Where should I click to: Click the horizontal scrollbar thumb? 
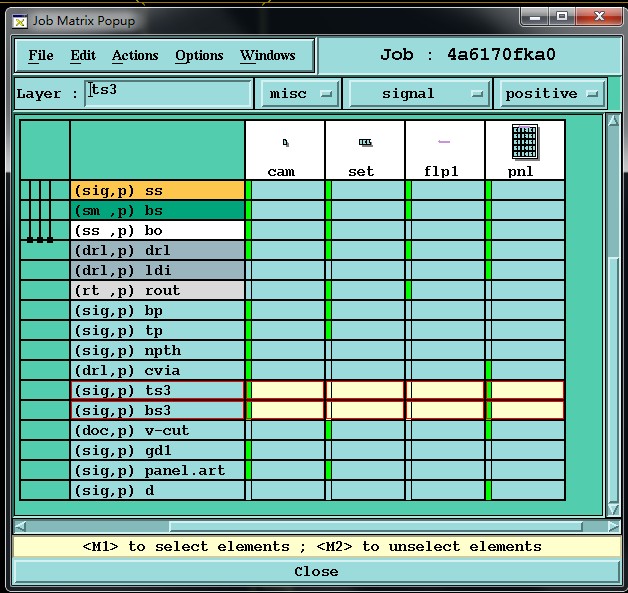[x=376, y=526]
